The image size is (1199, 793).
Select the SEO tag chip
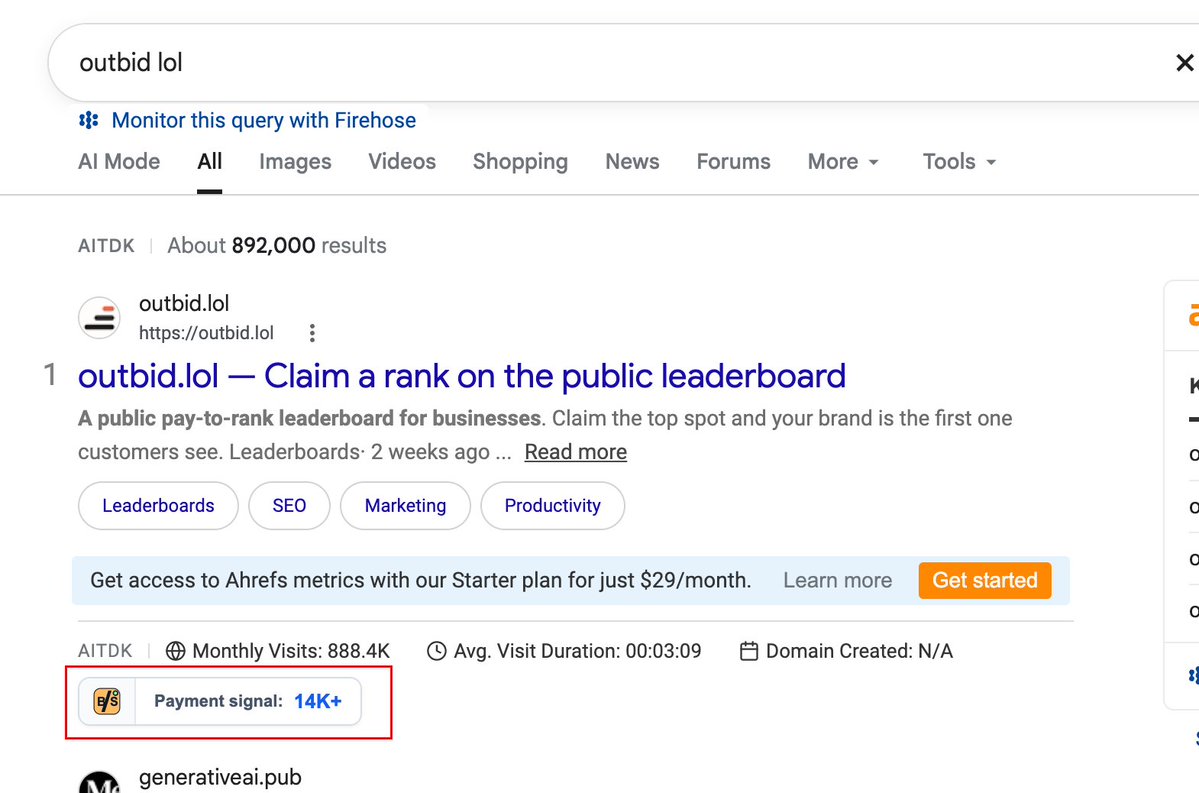(x=289, y=505)
